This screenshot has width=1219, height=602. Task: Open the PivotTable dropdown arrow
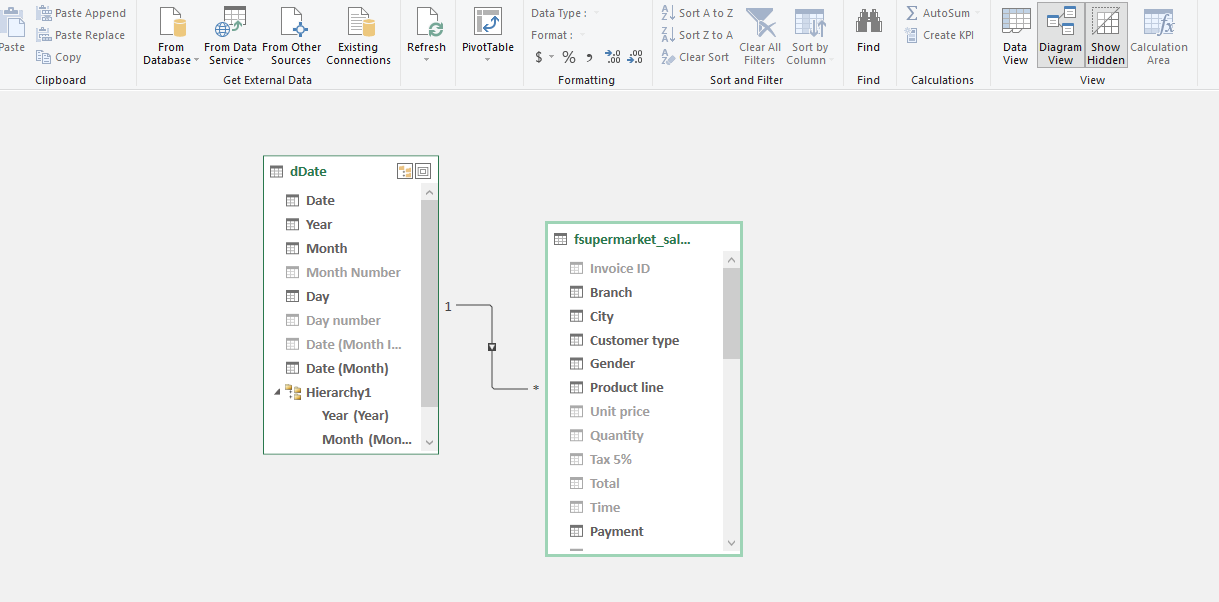click(x=488, y=60)
